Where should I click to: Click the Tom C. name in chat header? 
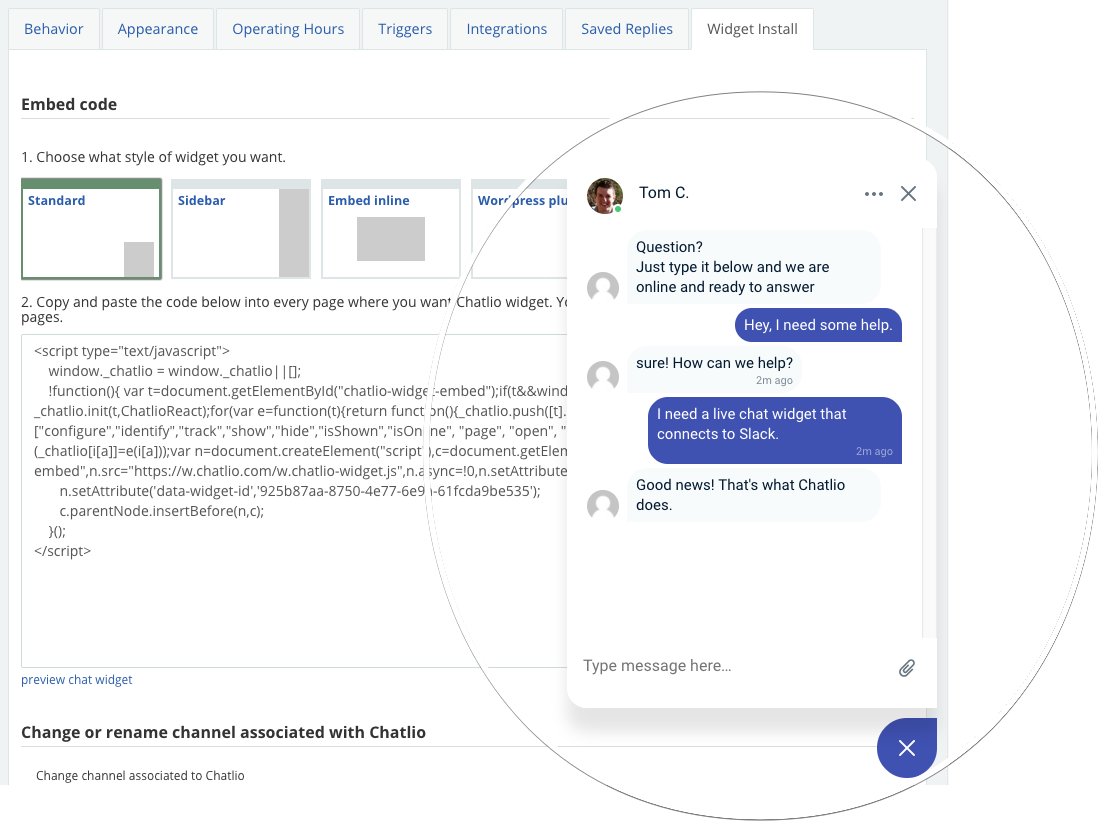pyautogui.click(x=663, y=193)
